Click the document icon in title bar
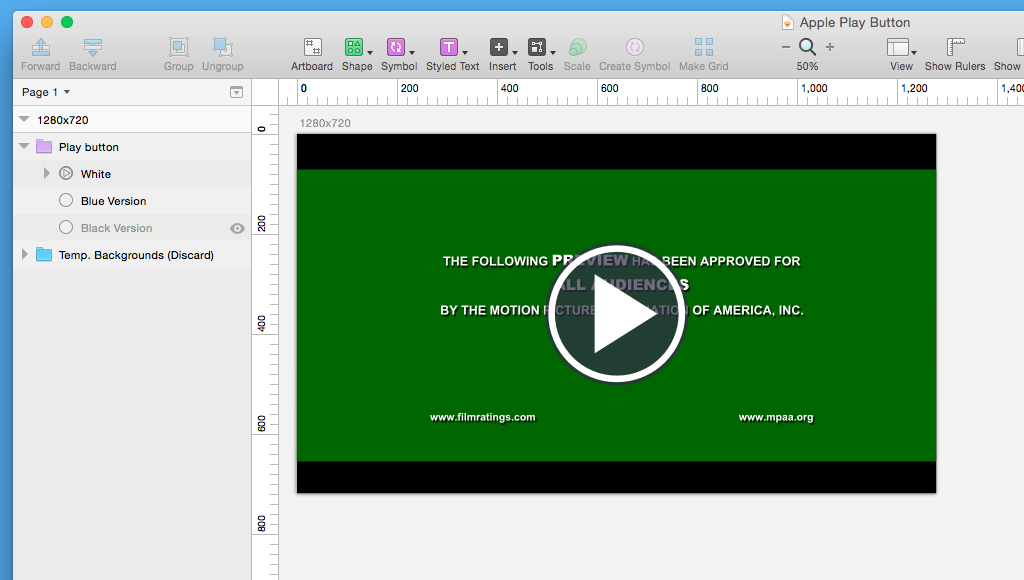This screenshot has height=580, width=1024. pos(788,22)
